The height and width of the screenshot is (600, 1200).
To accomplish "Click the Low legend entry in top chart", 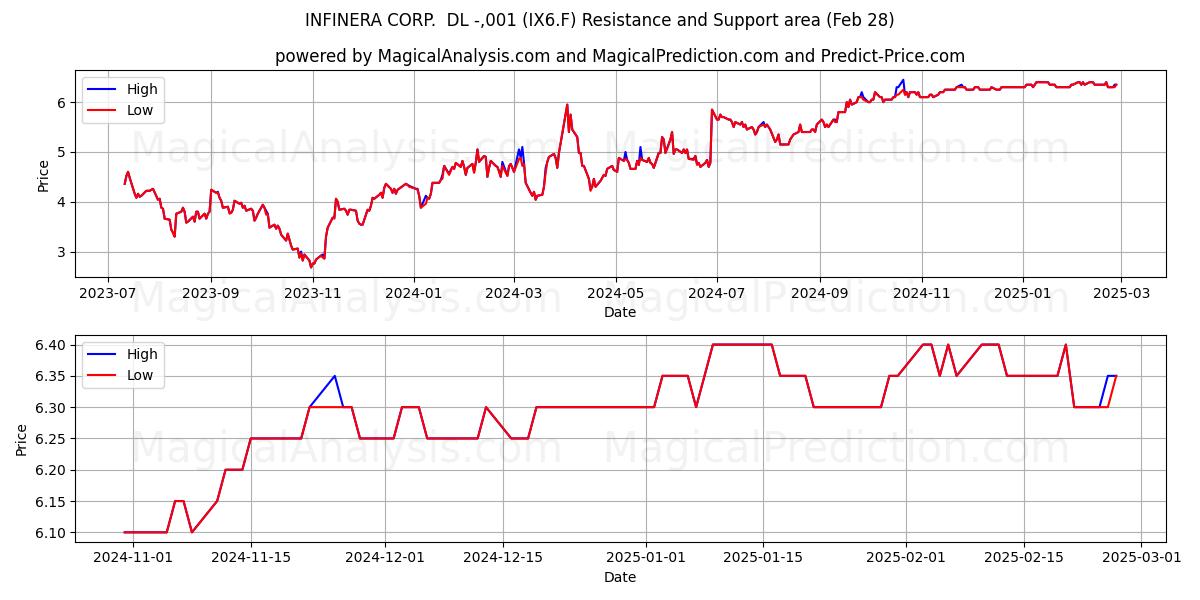I will coord(122,110).
